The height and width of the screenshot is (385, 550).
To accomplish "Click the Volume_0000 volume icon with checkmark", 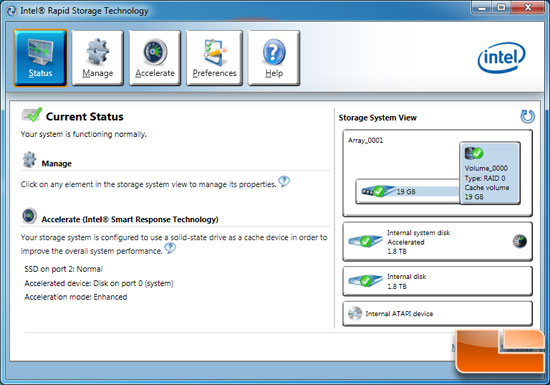I will [474, 153].
